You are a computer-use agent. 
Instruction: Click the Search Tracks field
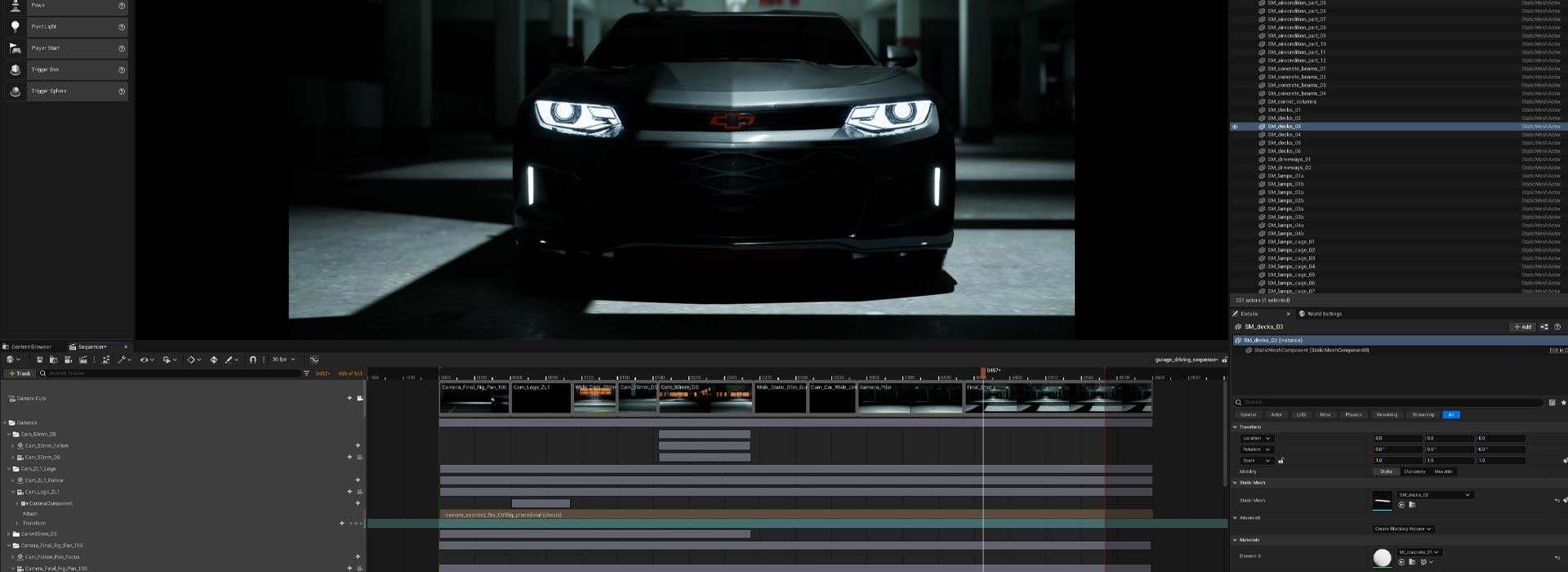pos(170,373)
